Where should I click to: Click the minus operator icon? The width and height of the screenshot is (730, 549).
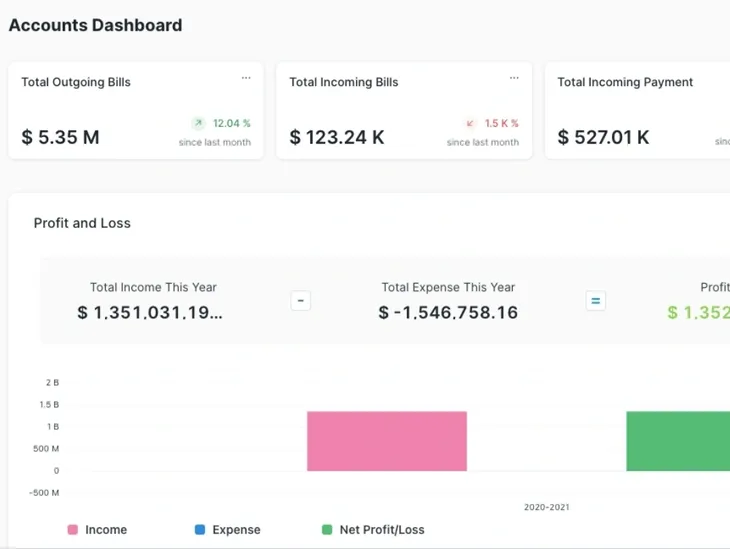tap(301, 301)
